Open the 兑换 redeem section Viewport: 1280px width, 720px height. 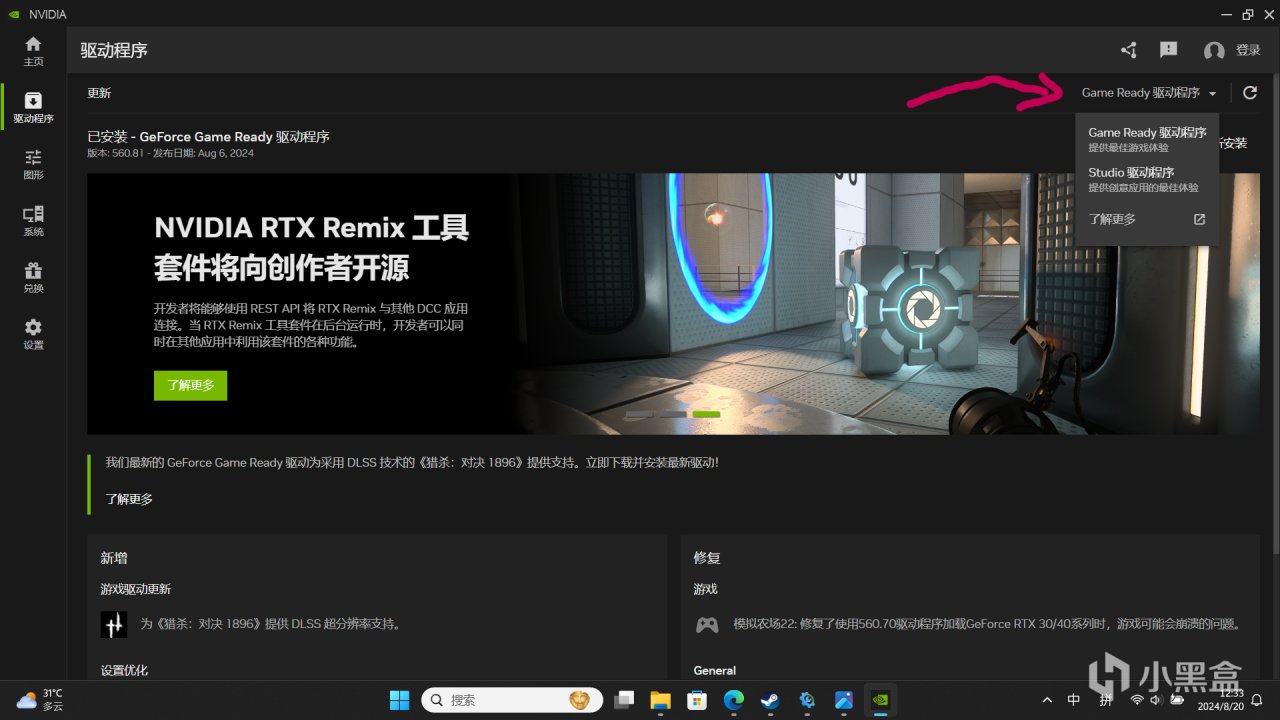click(x=33, y=278)
